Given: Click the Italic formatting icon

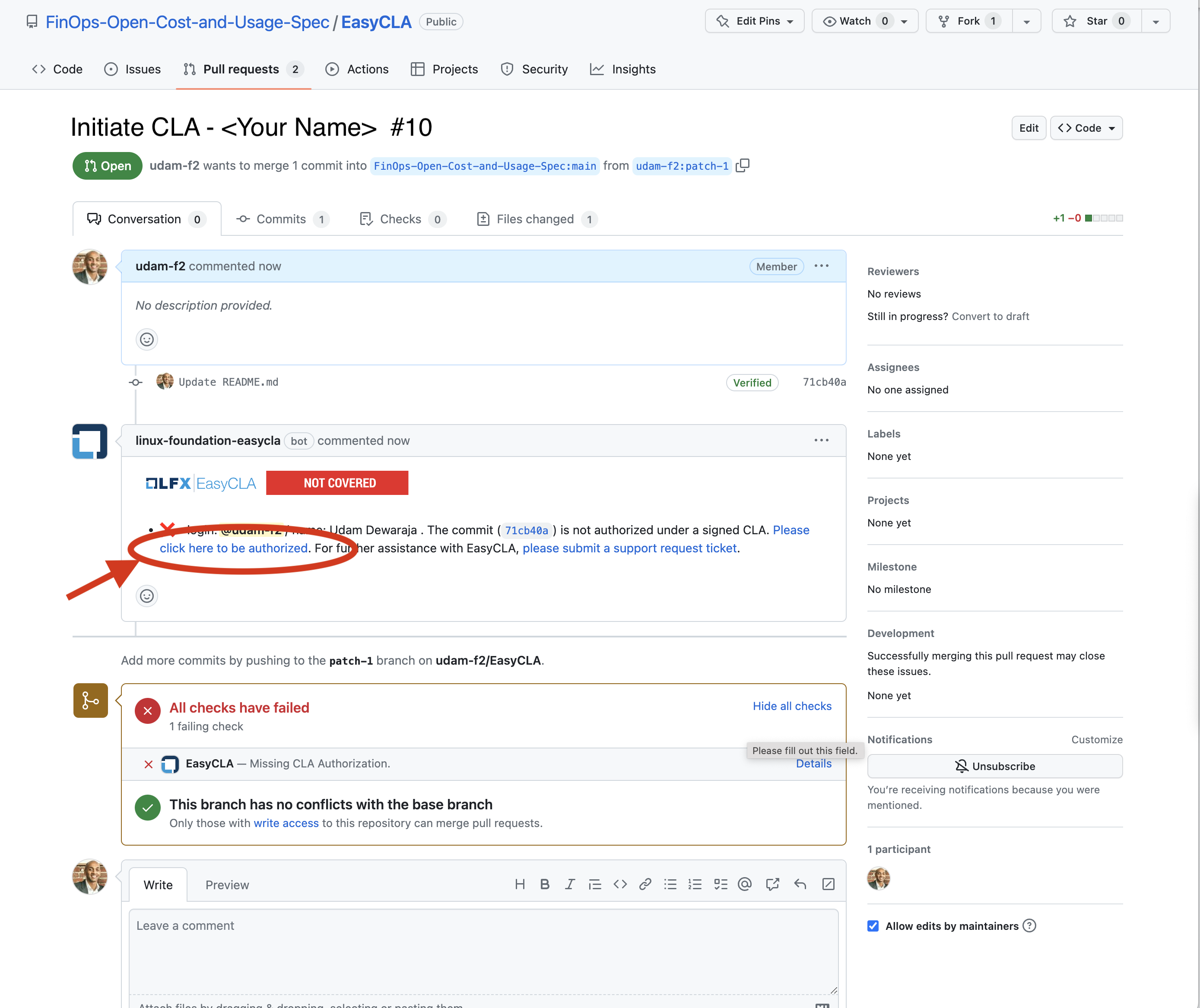Looking at the screenshot, I should tap(570, 884).
